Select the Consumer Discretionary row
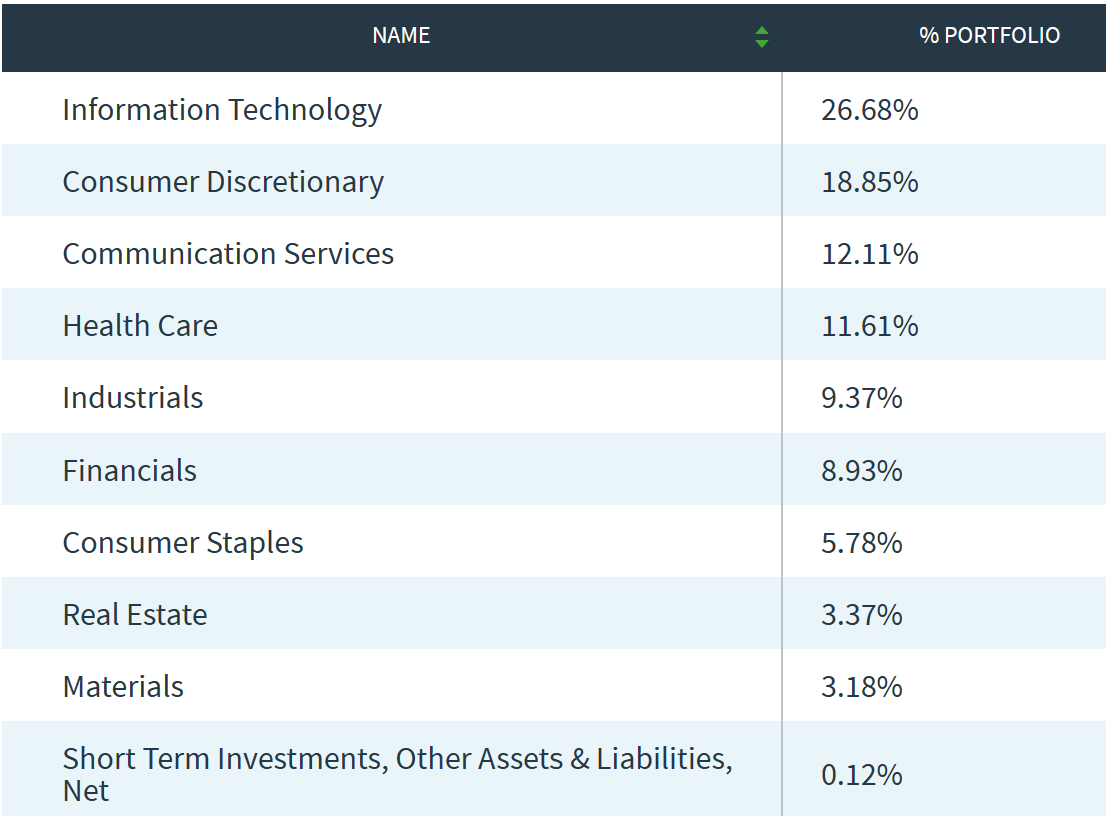 tap(223, 182)
